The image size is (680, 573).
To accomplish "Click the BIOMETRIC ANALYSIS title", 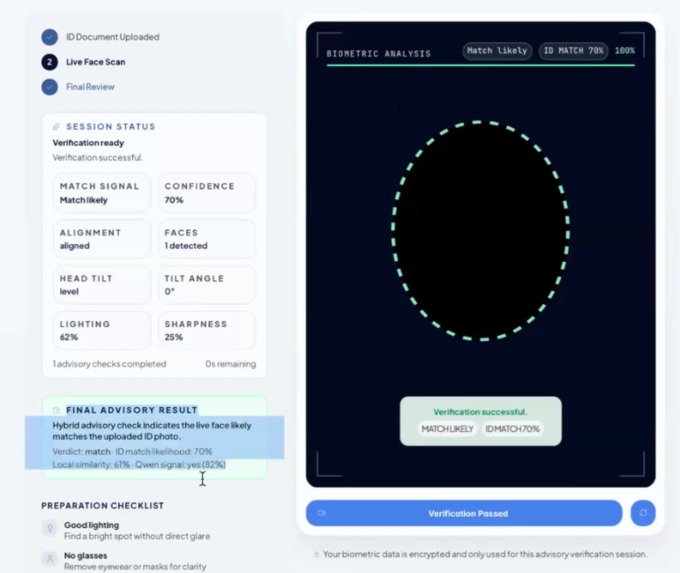I will 379,54.
